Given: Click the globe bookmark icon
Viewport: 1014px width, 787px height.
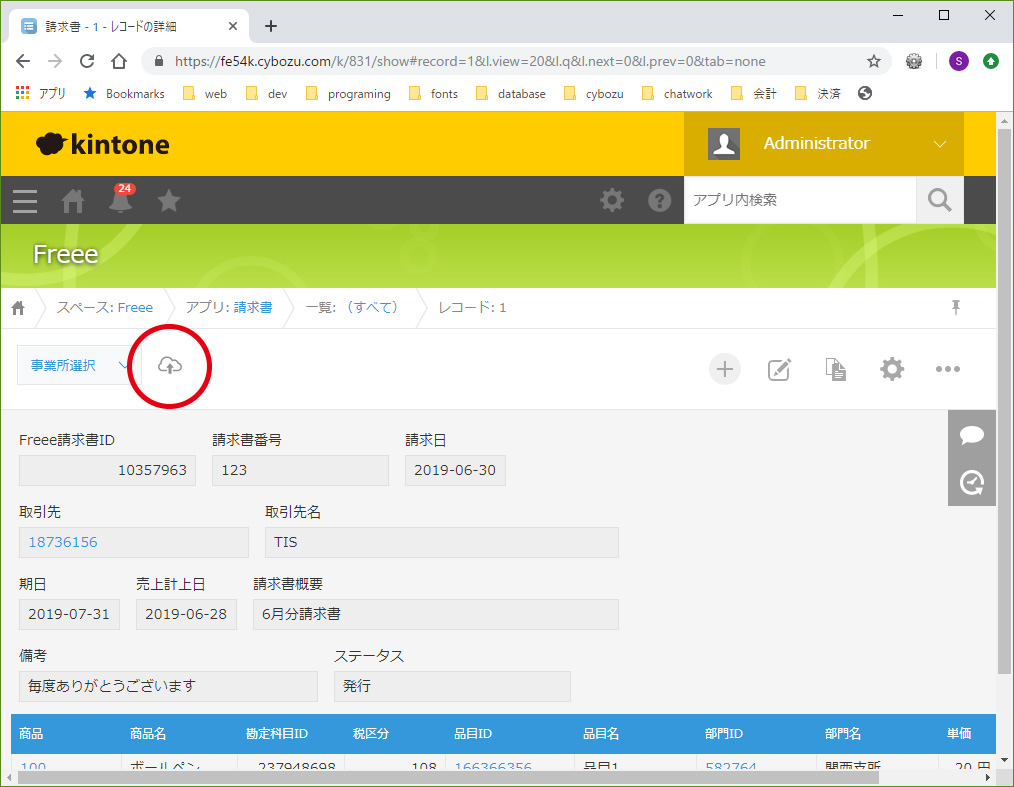Looking at the screenshot, I should [865, 94].
